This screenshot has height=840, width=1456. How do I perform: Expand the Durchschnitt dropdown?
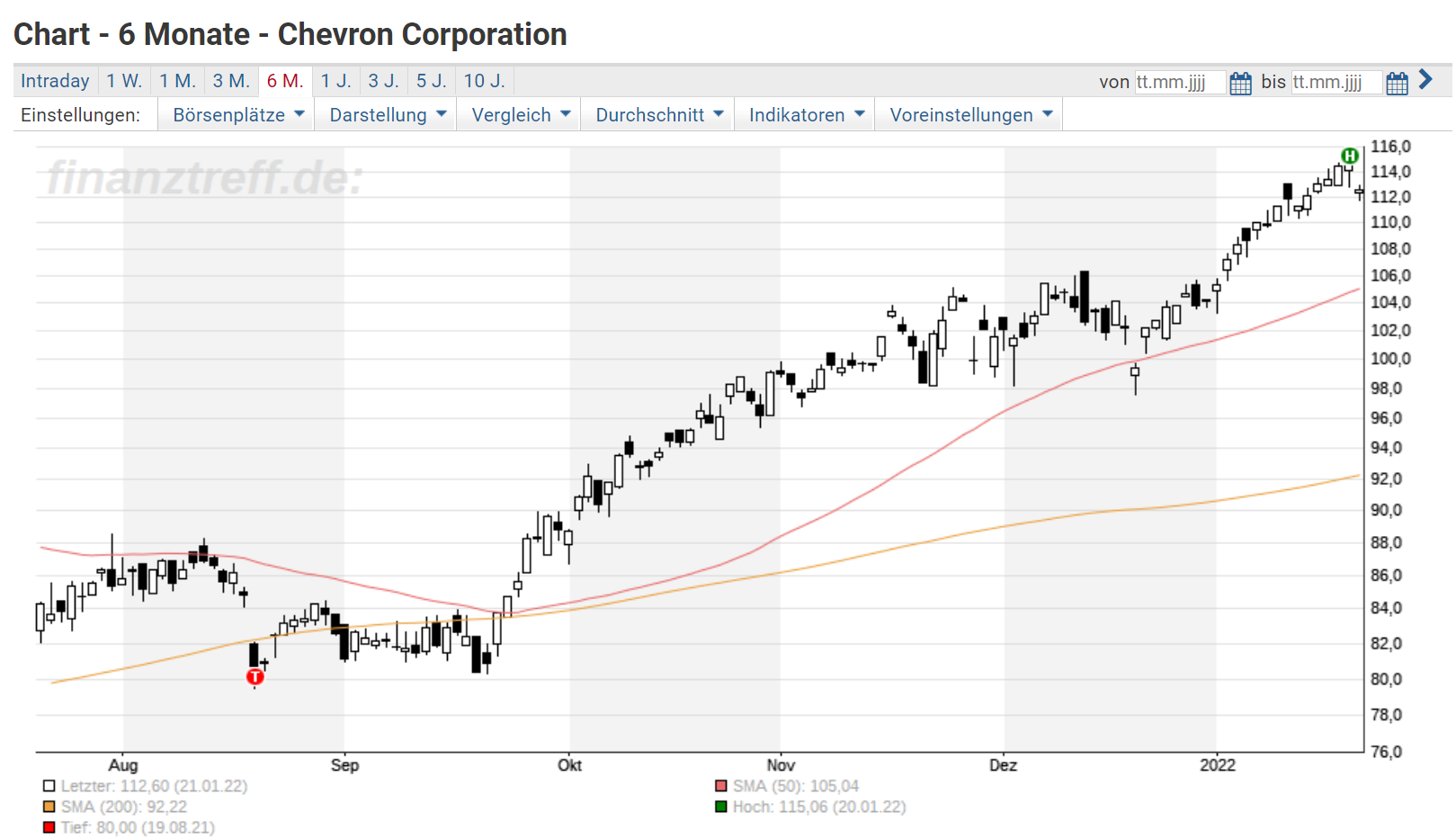coord(658,114)
